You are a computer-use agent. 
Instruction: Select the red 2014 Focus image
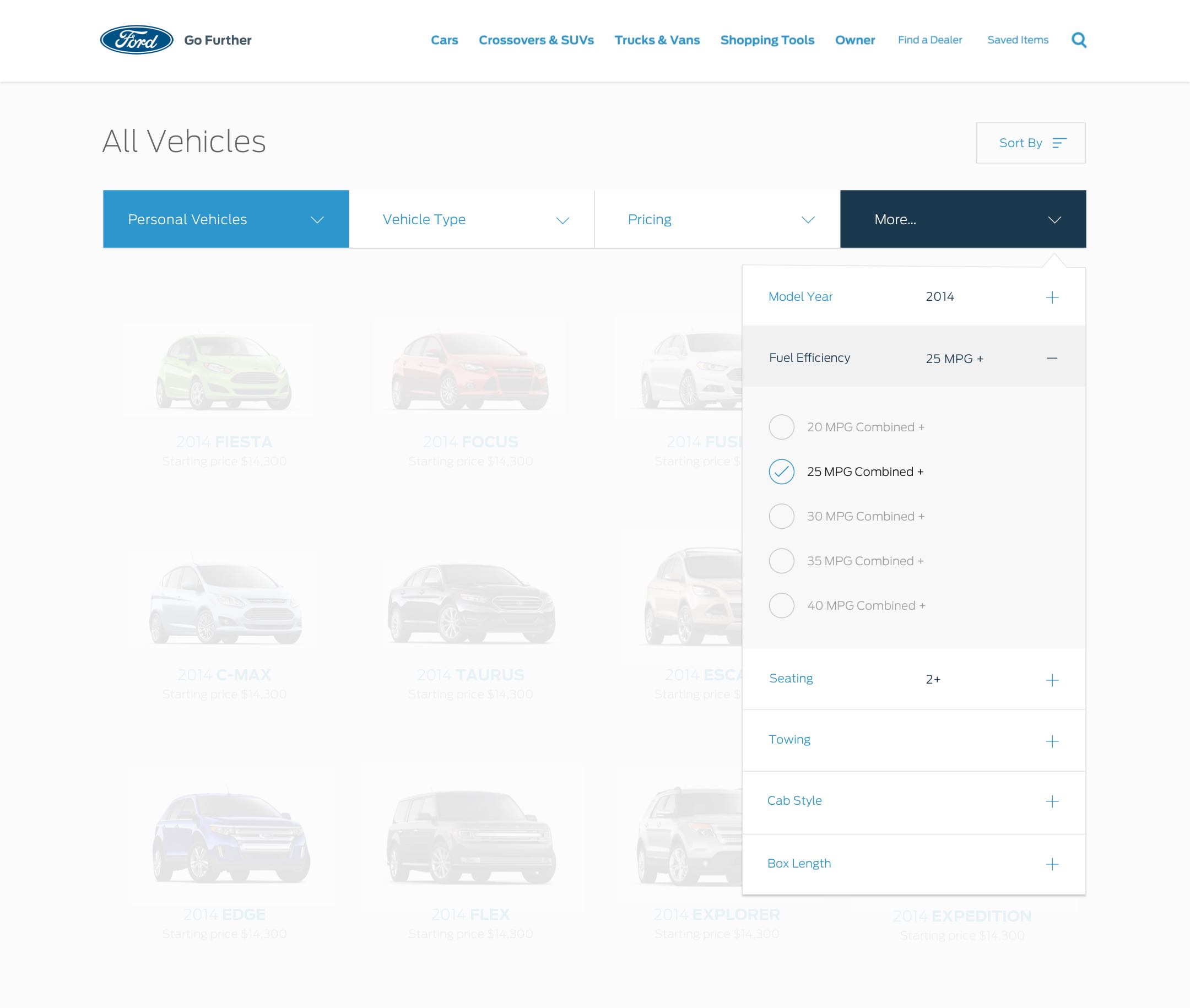coord(470,371)
